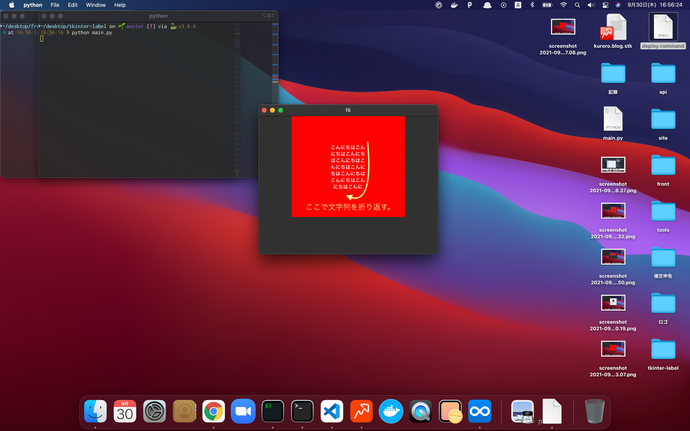Open Preview from the Dock
Viewport: 690px width, 431px height.
tap(522, 411)
